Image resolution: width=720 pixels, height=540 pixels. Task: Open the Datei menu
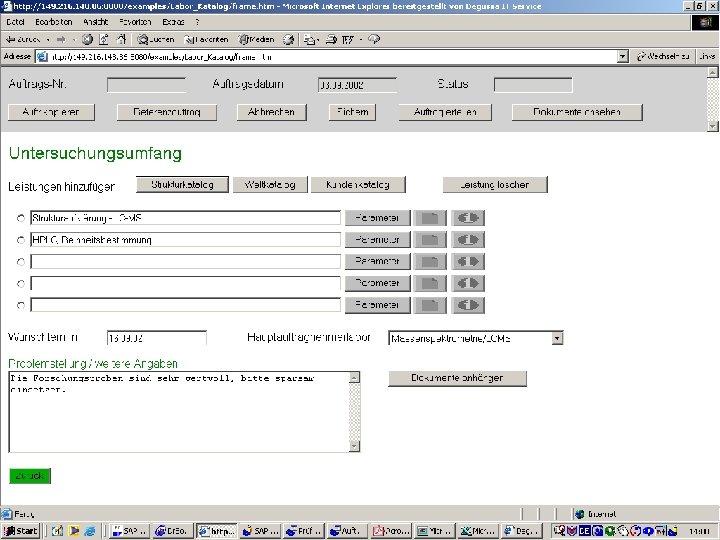tap(15, 22)
